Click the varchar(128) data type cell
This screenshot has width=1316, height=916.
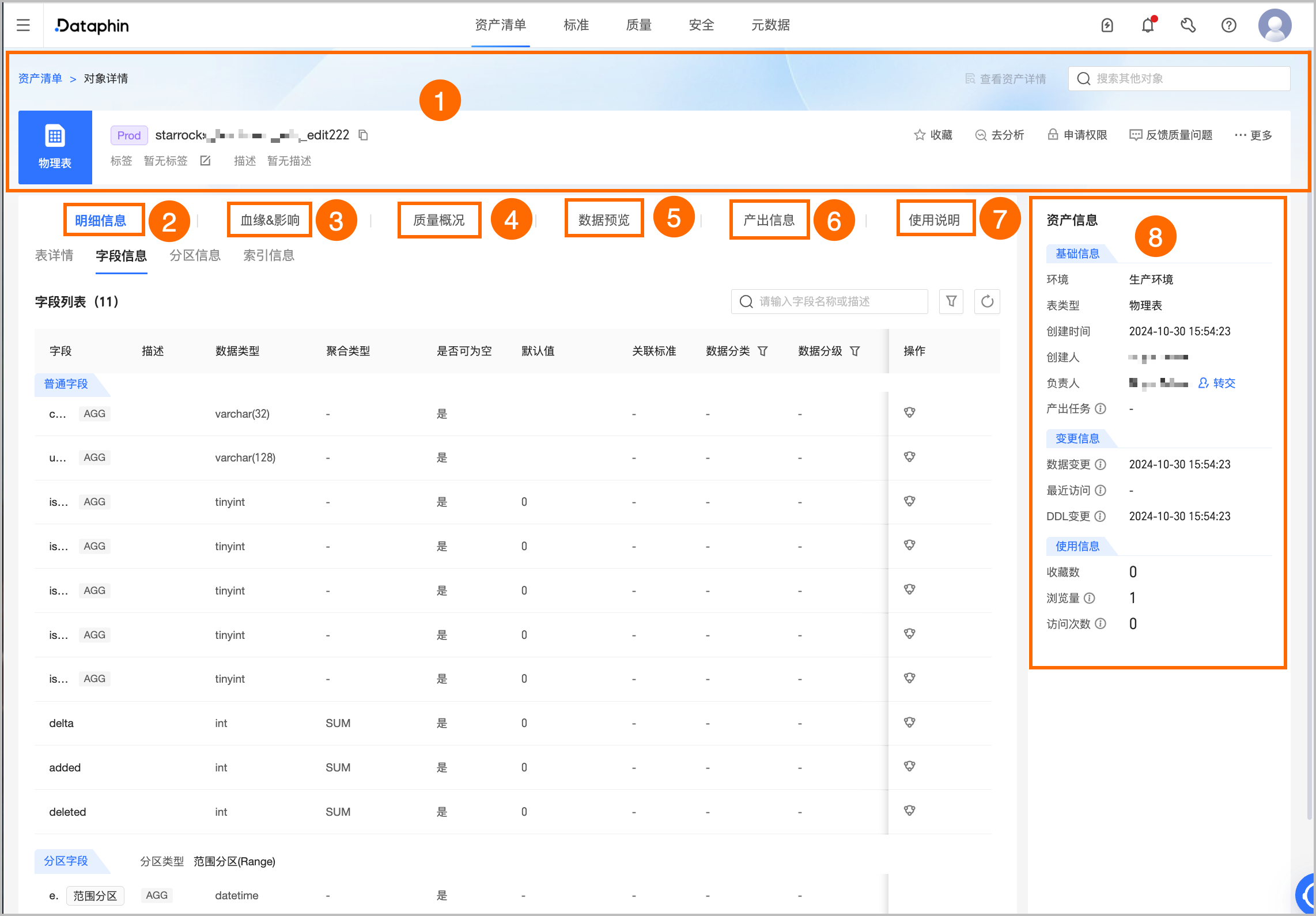point(245,457)
